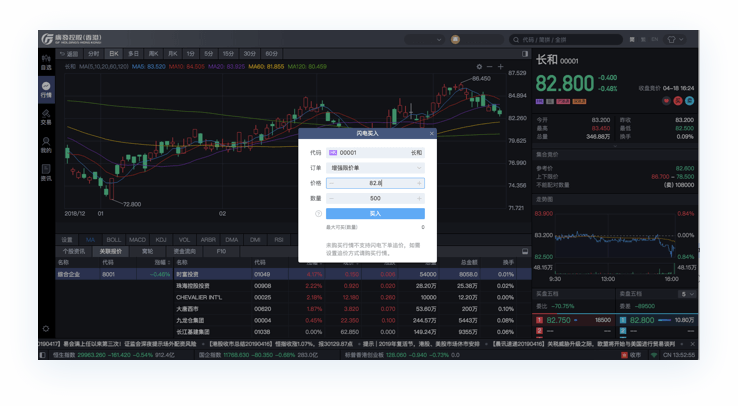The image size is (738, 406).
Task: Zoom in the chart with plus icon
Action: click(x=500, y=67)
